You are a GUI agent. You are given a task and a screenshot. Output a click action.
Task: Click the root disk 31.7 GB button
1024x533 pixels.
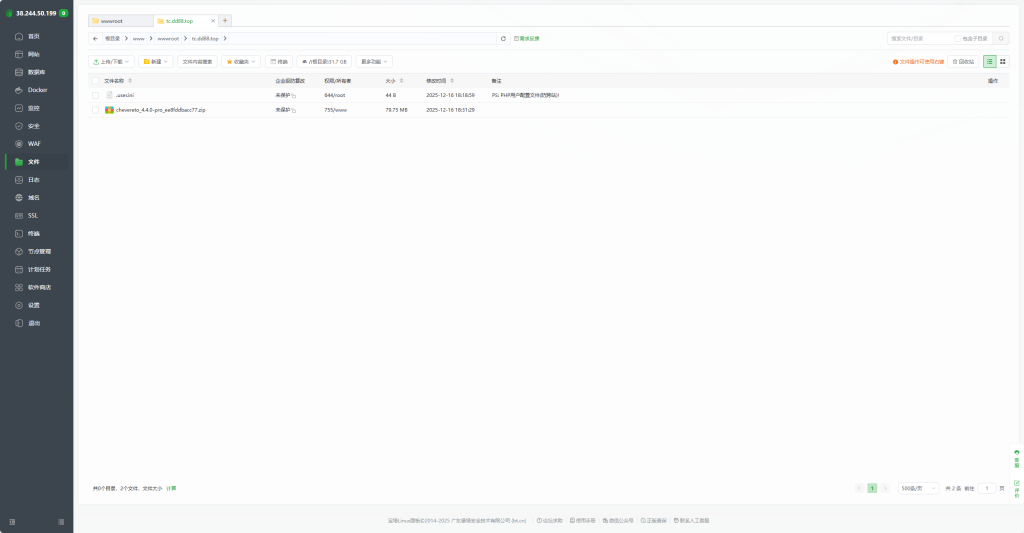click(x=324, y=61)
